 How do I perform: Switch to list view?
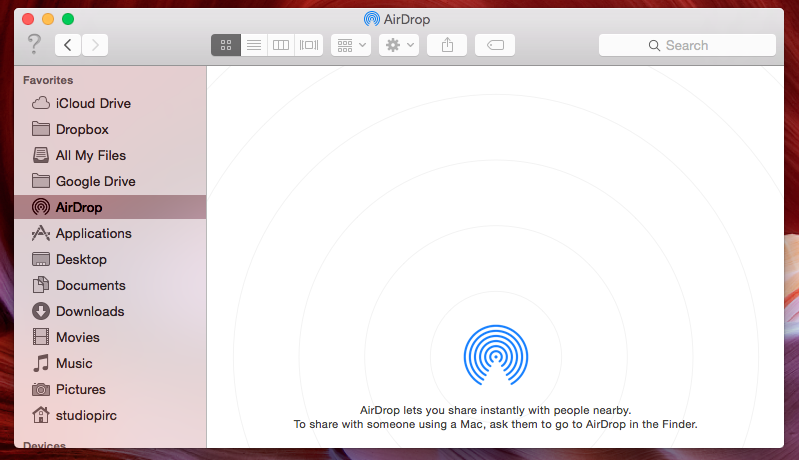[254, 45]
